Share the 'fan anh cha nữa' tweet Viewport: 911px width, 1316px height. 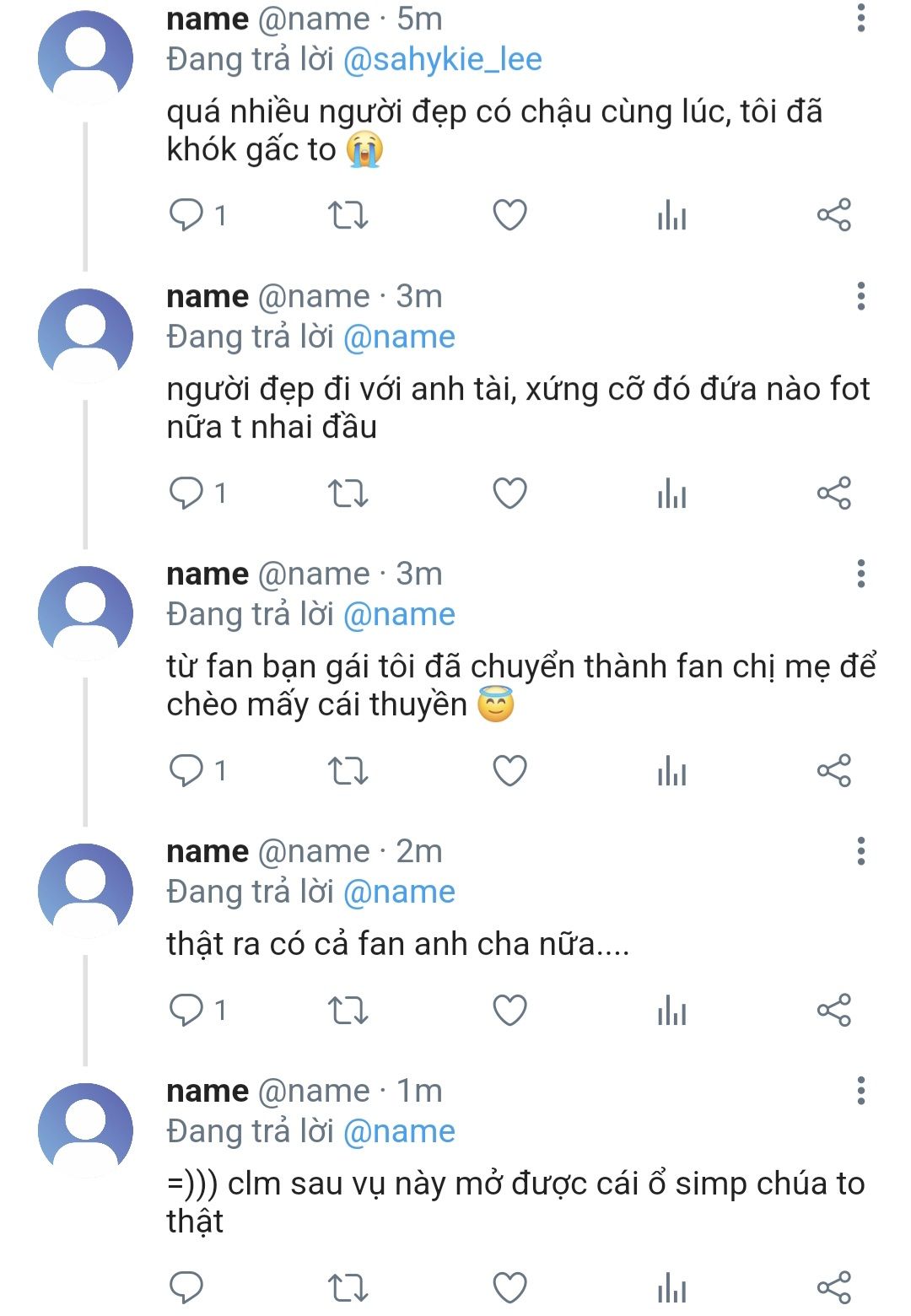(833, 1010)
